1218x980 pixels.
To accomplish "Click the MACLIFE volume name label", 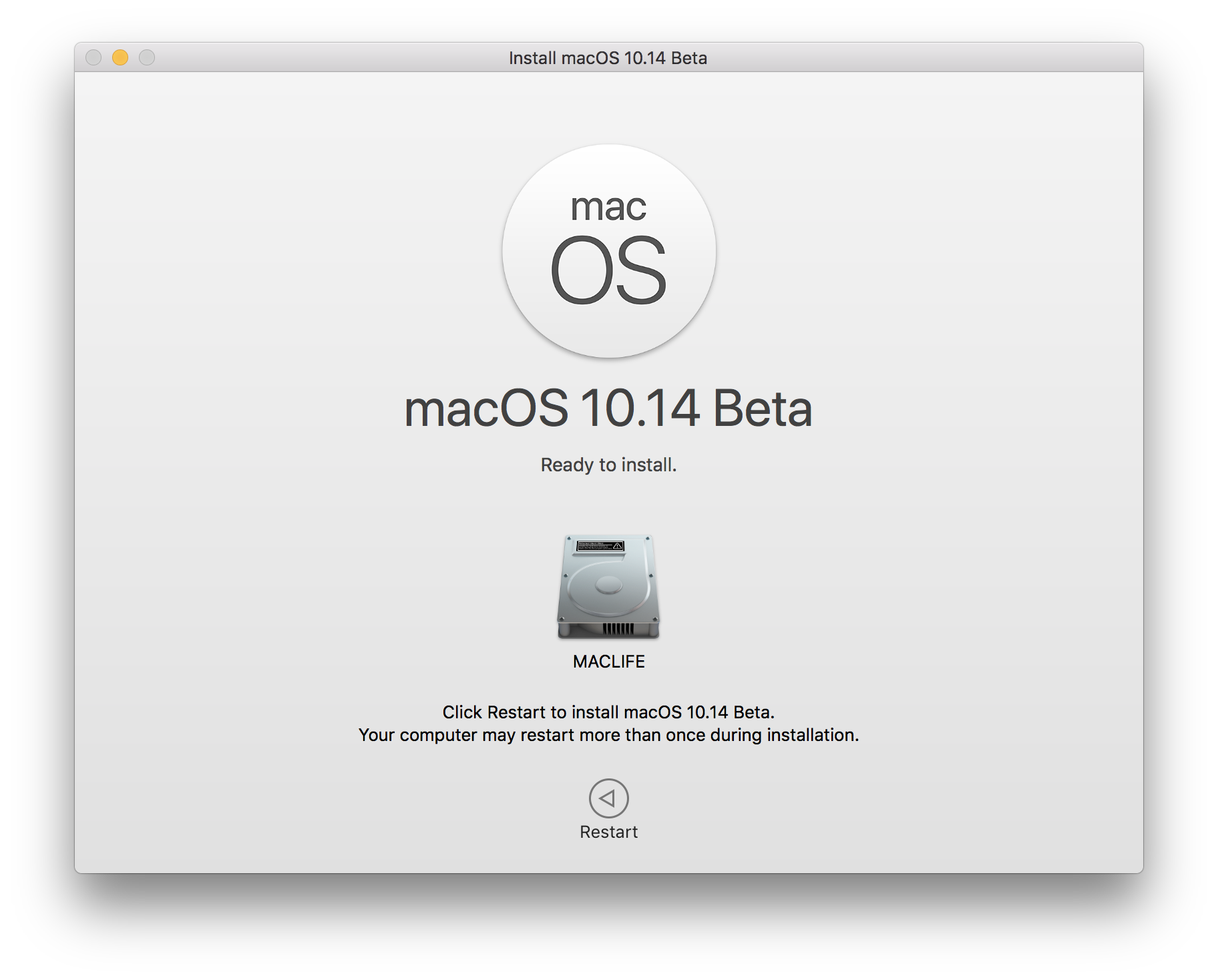I will 608,662.
